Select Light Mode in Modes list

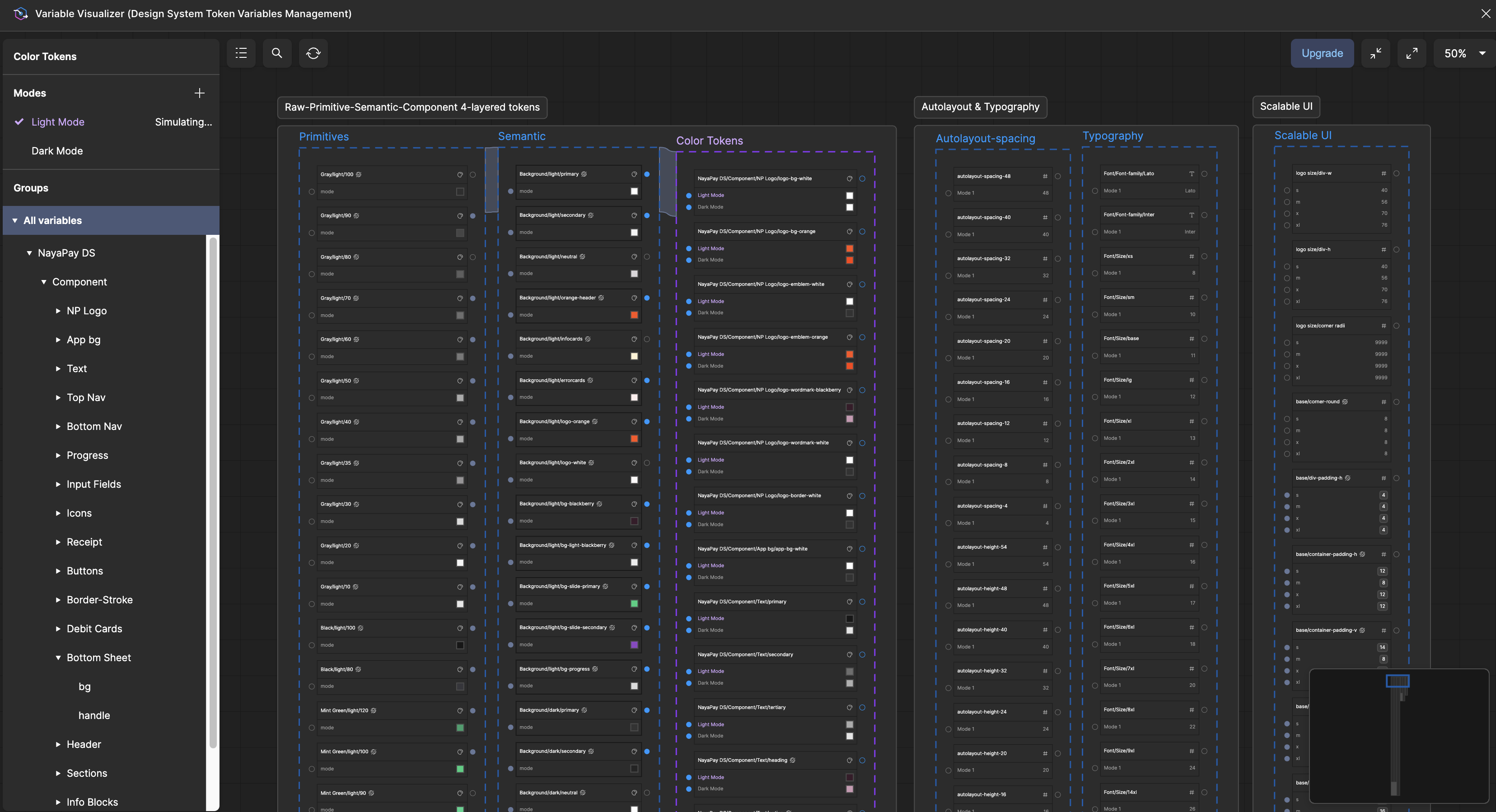click(x=57, y=122)
